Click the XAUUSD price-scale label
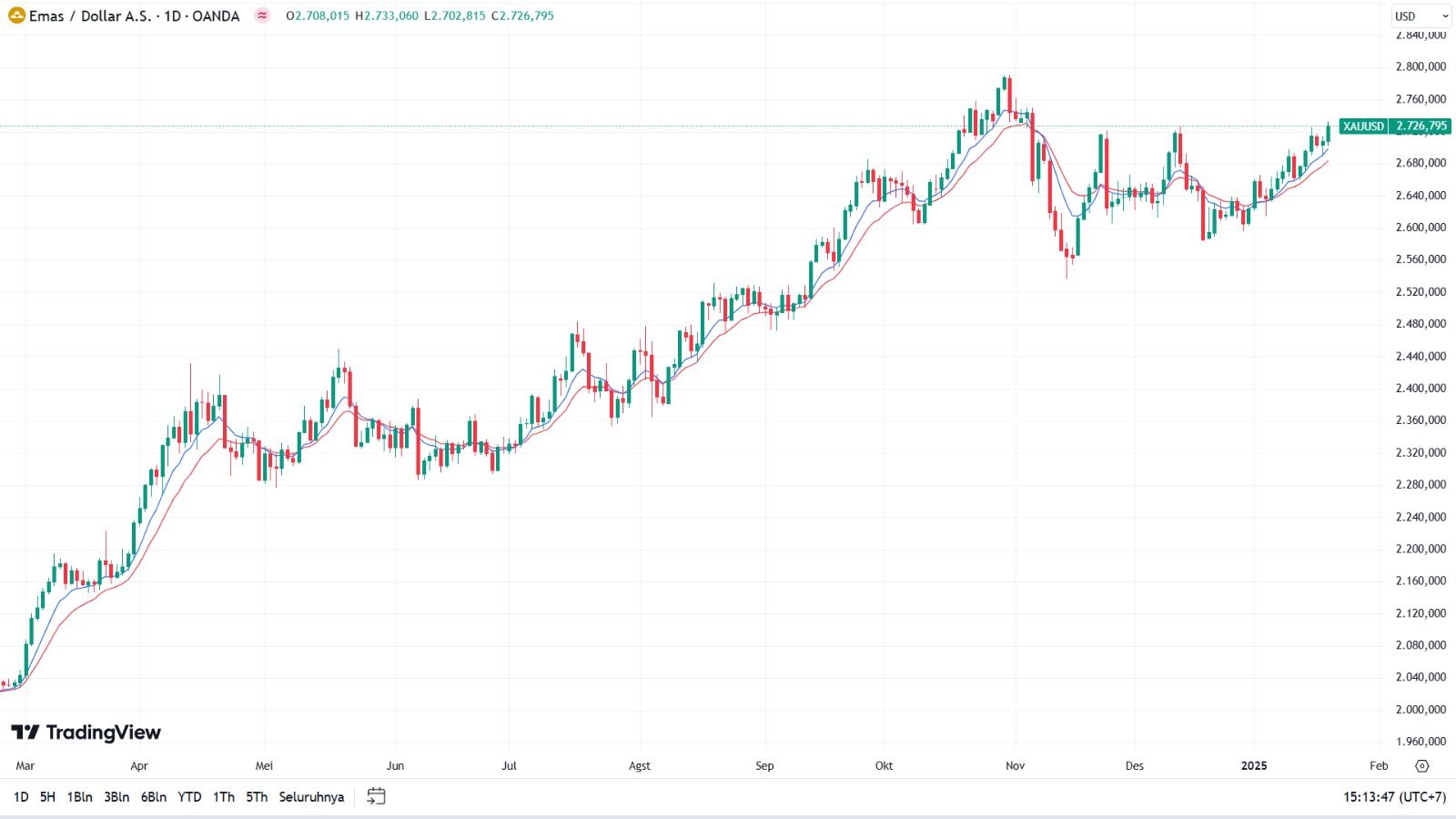Viewport: 1456px width, 819px height. click(x=1363, y=126)
